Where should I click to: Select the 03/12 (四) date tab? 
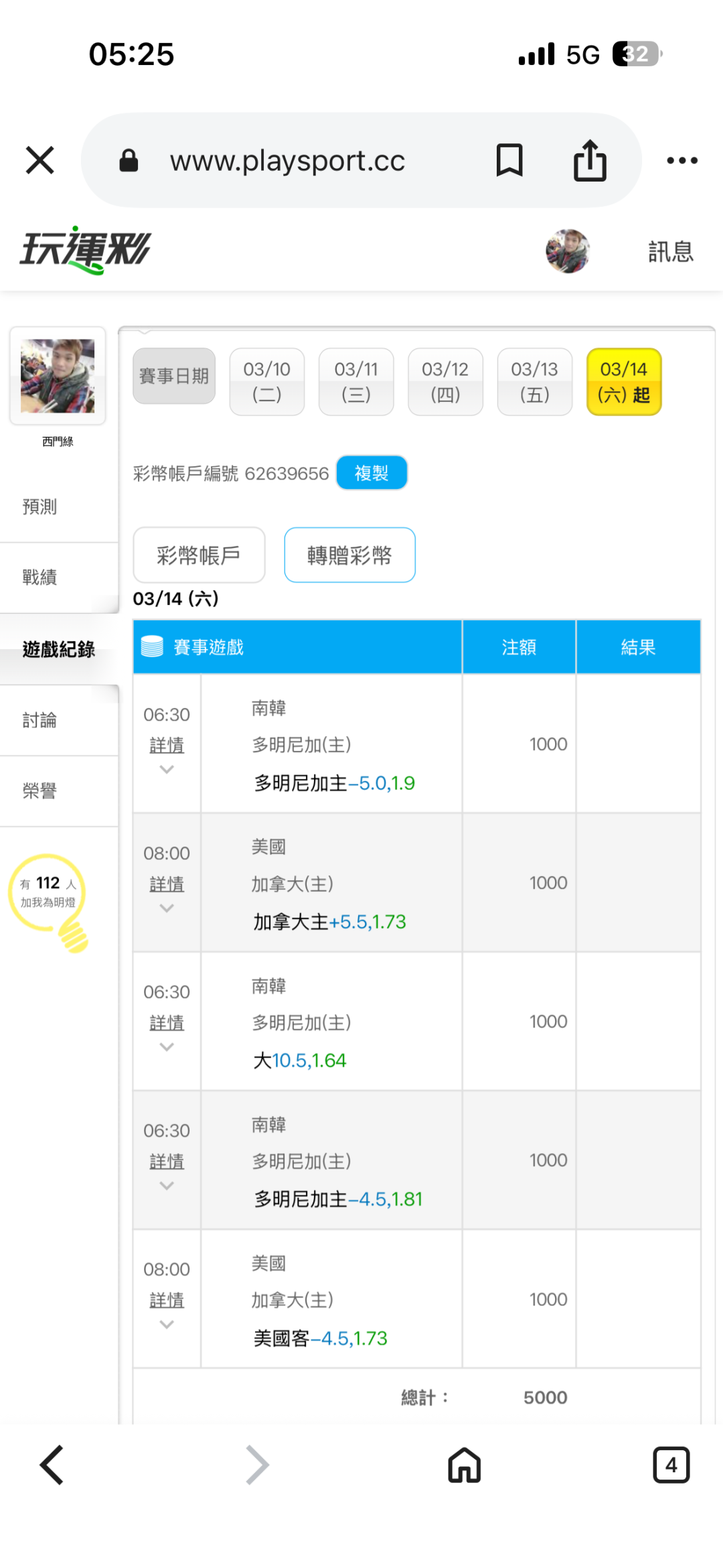[x=445, y=382]
